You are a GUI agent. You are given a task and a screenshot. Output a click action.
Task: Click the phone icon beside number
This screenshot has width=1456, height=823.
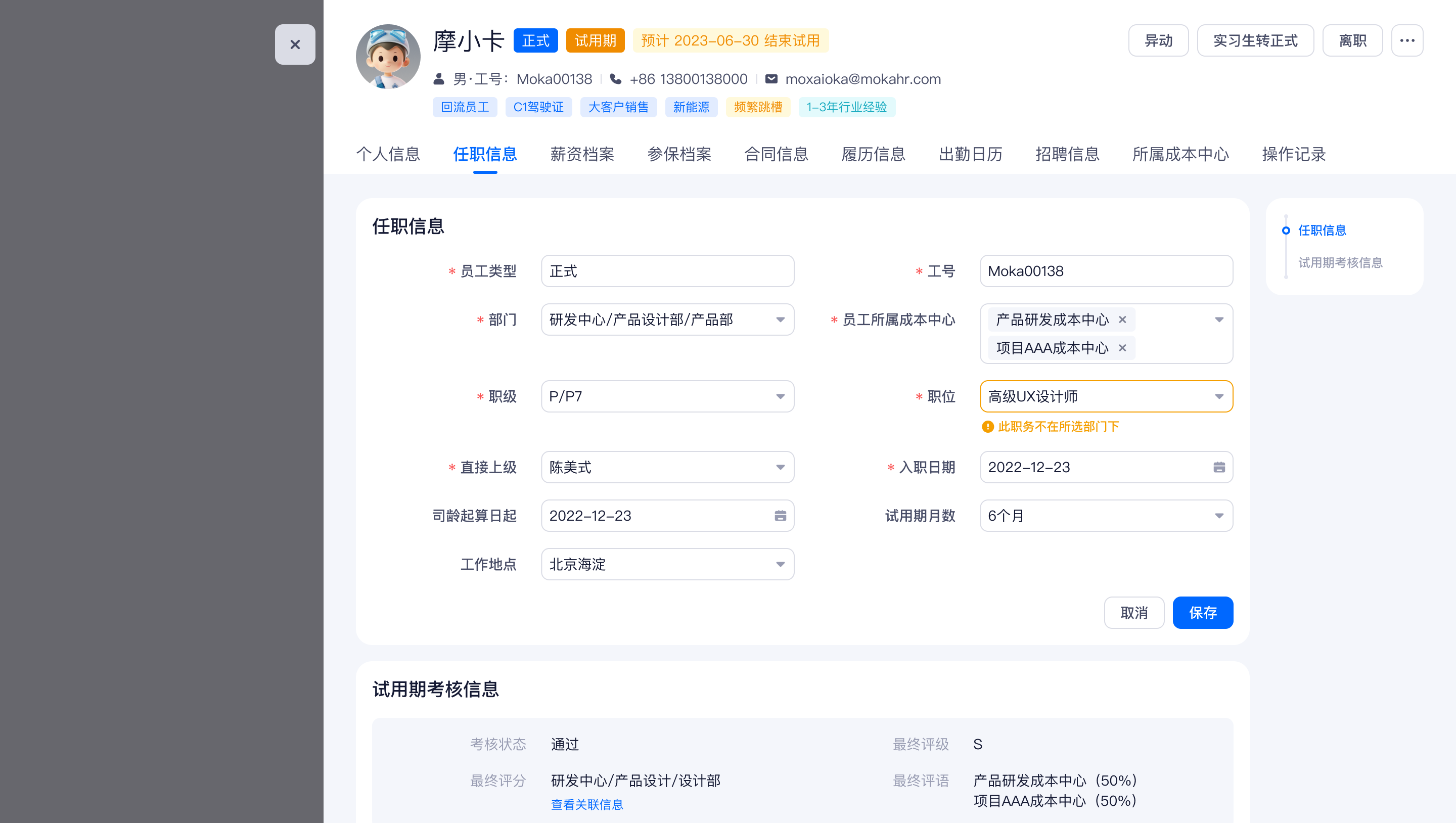(x=616, y=79)
